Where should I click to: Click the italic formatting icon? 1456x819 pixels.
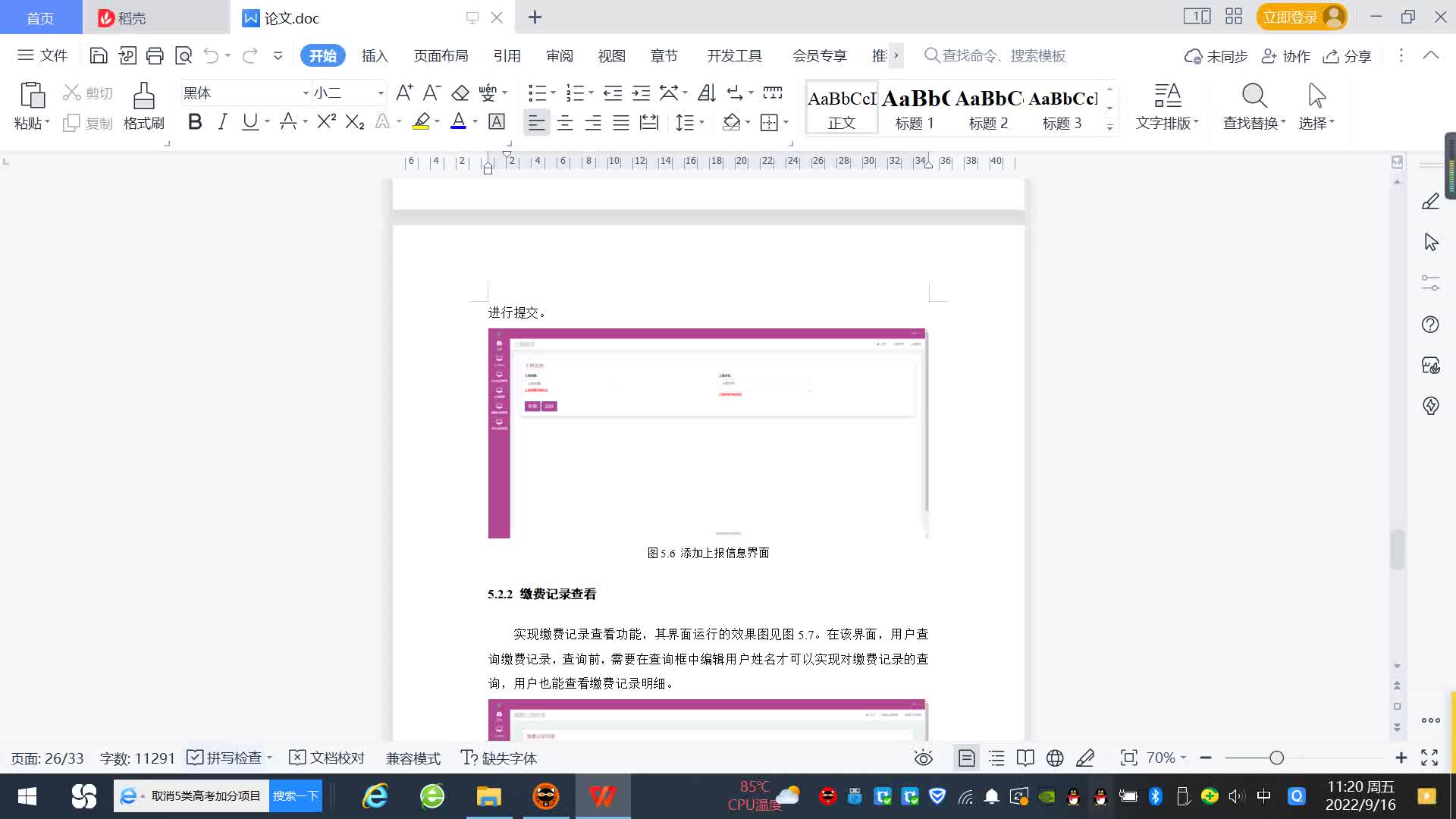click(x=222, y=122)
